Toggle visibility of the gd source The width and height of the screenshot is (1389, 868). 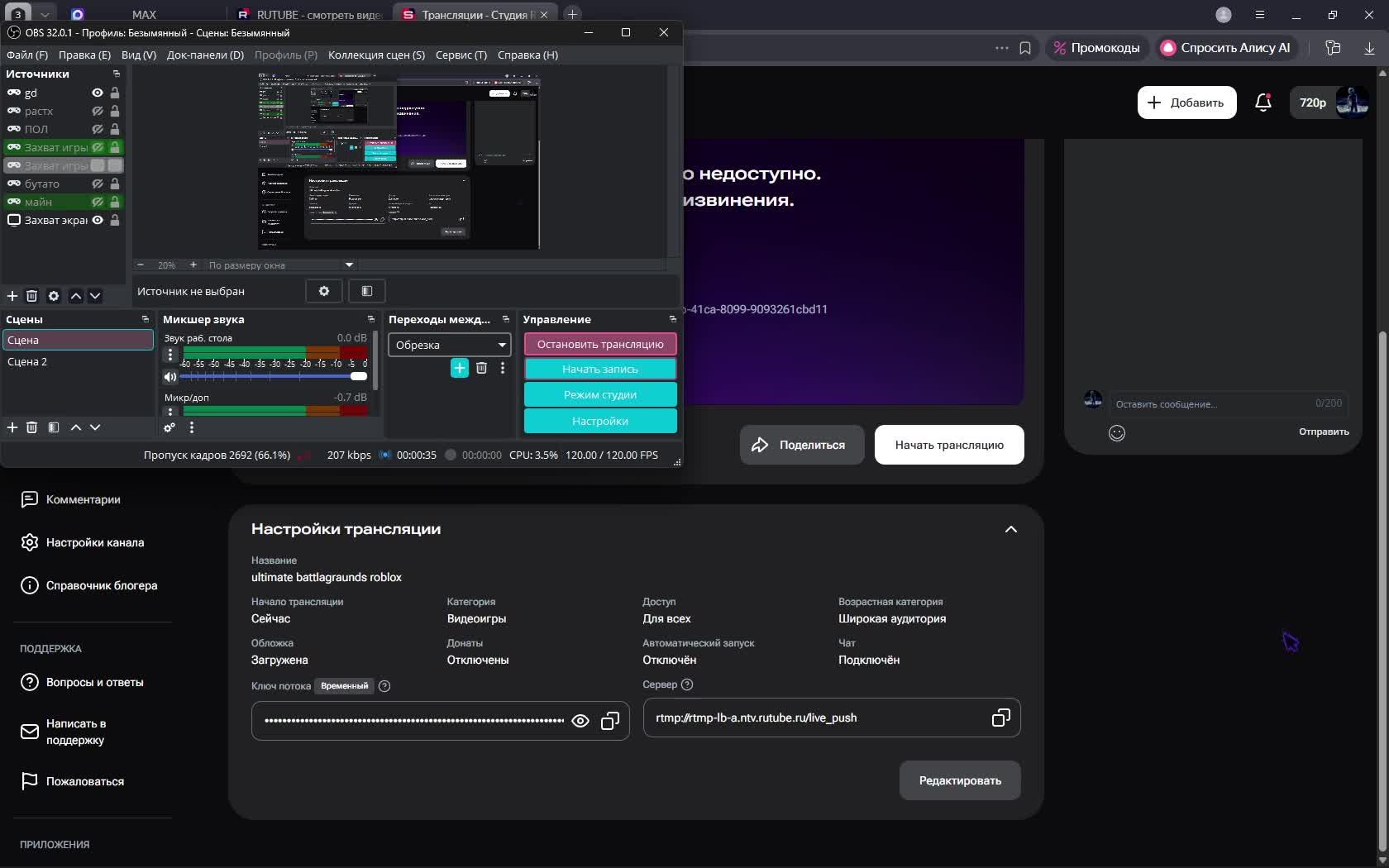[x=98, y=93]
